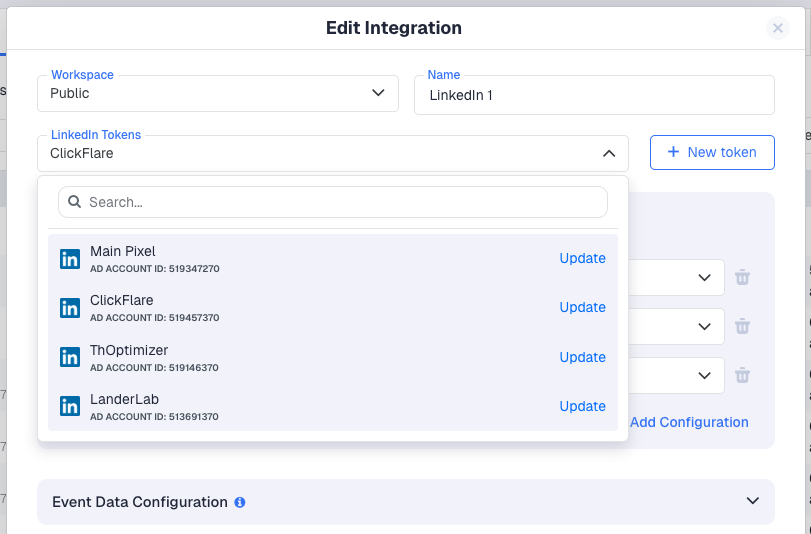Expand the Event Data Configuration section
Image resolution: width=811 pixels, height=534 pixels.
752,501
